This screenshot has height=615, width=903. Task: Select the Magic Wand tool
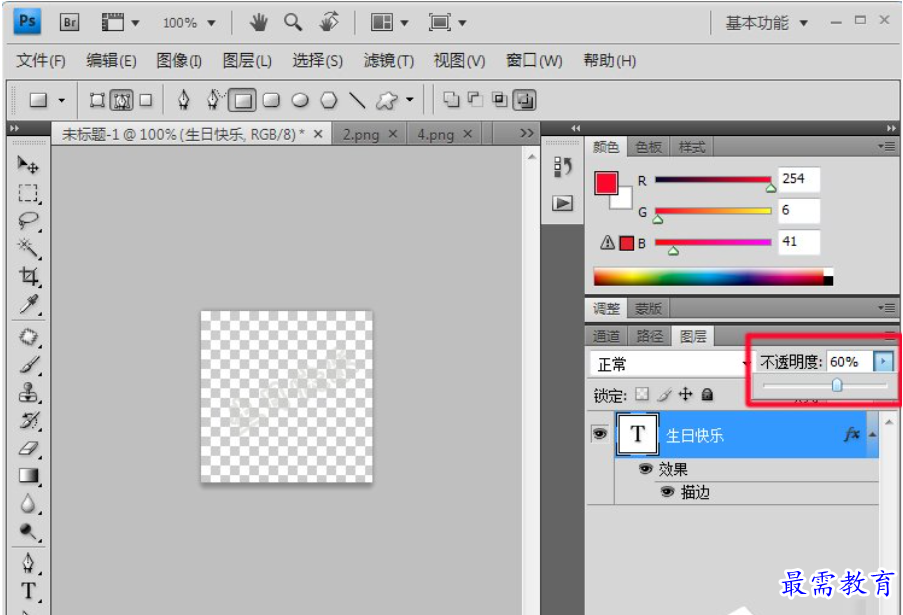point(27,248)
